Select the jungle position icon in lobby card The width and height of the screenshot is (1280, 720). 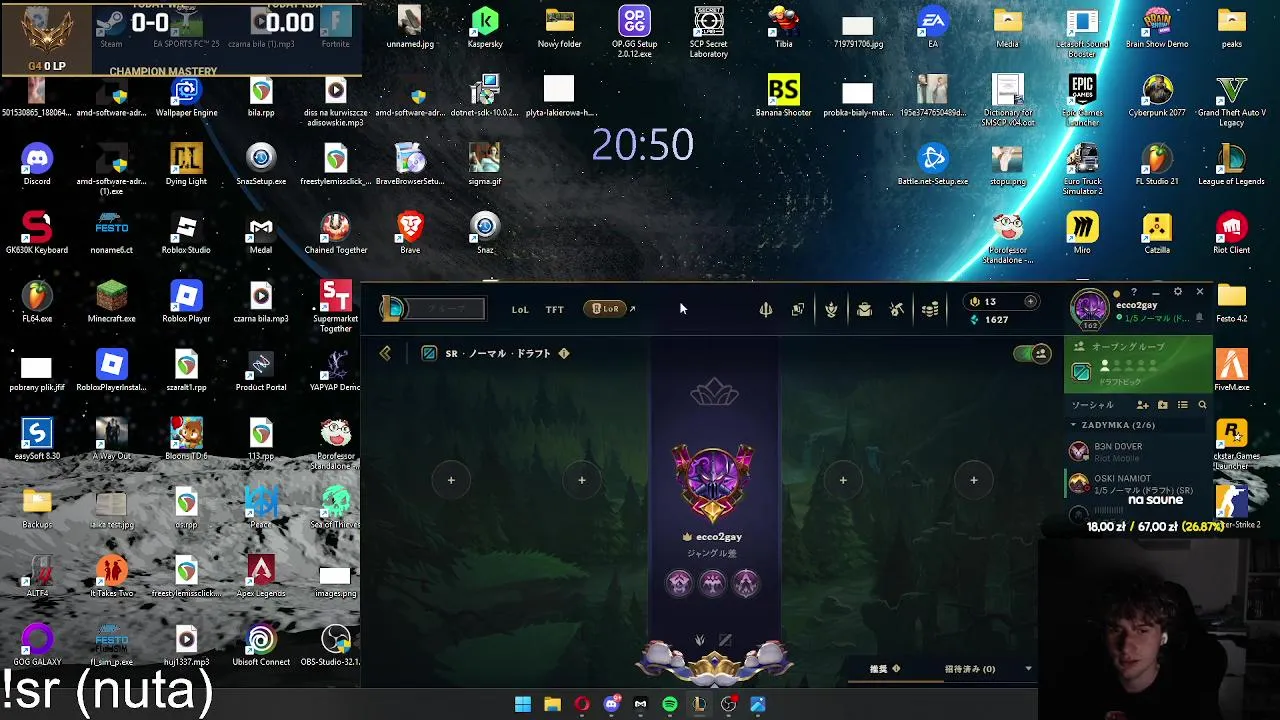[700, 640]
